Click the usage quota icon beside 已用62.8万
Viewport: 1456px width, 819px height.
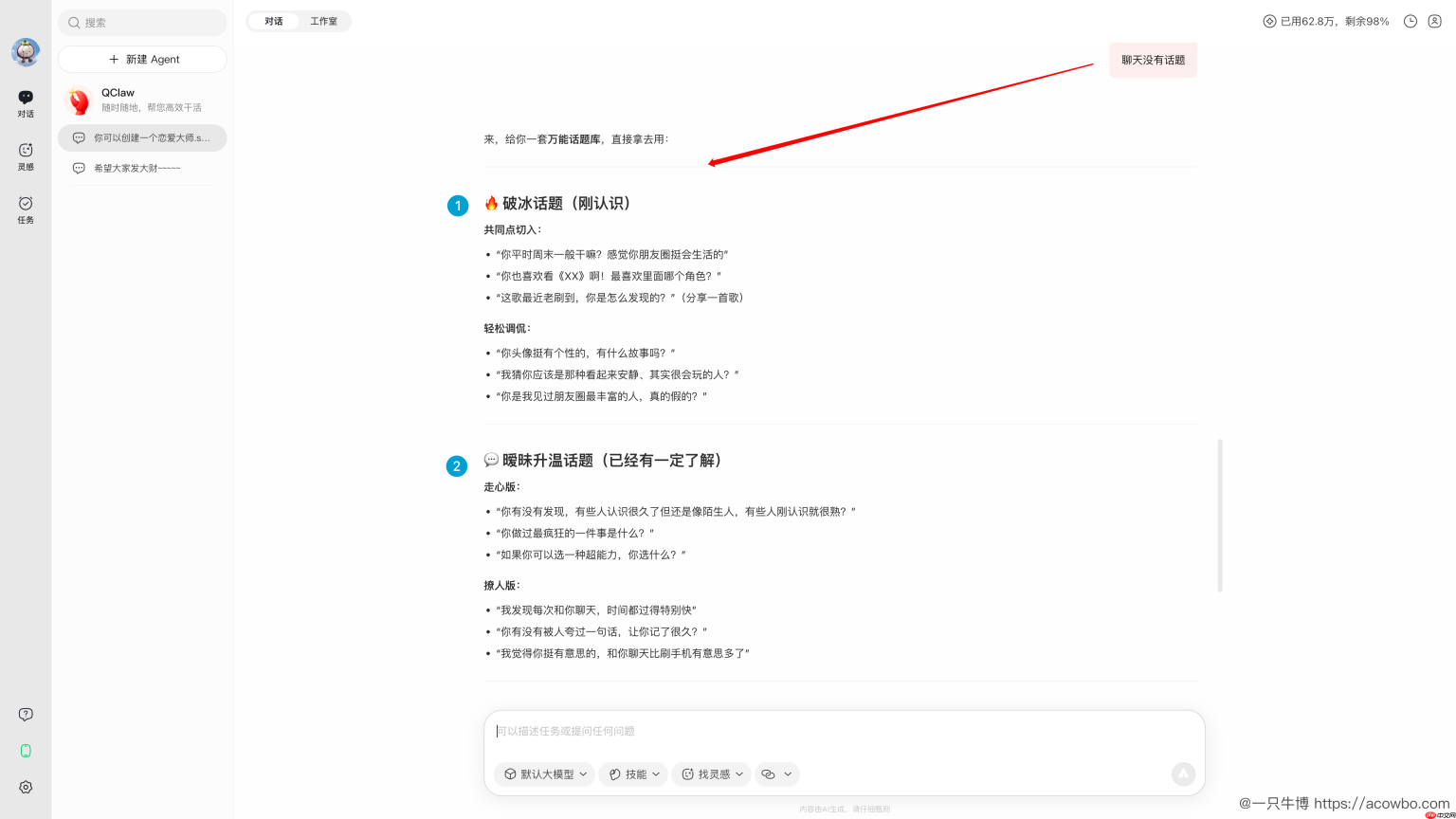click(x=1269, y=21)
